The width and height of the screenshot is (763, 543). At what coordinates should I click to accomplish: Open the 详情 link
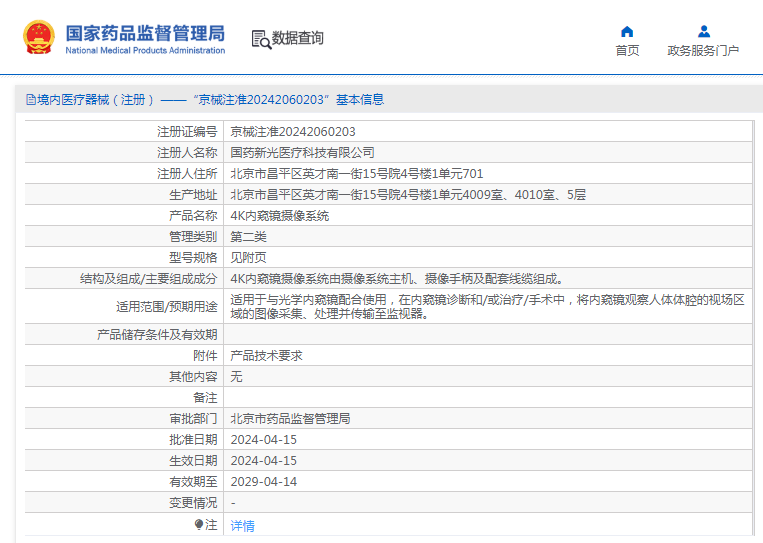click(242, 525)
